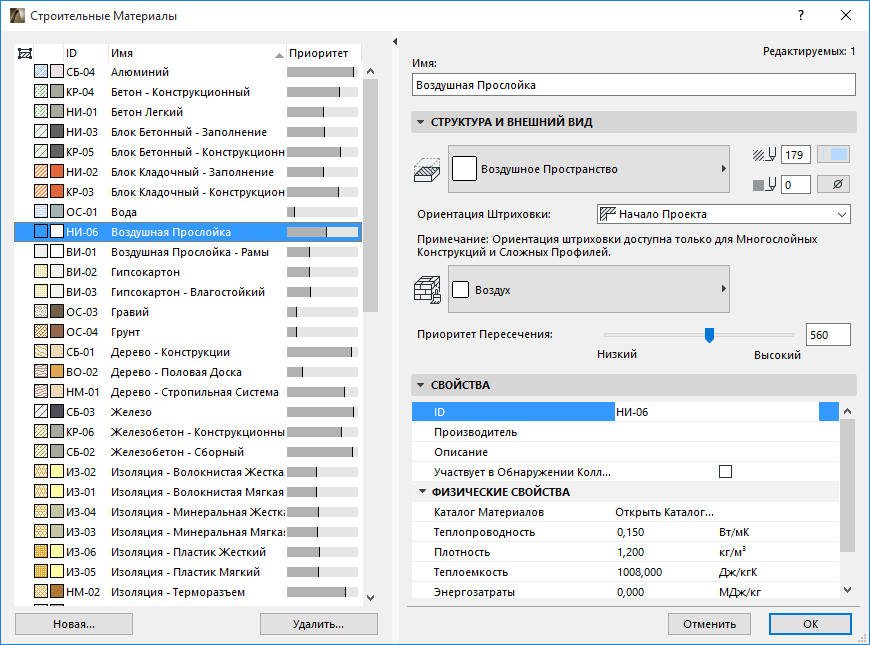Select the Гипсокартон - Влагостойкий row
Viewport: 870px width, 645px height.
[x=188, y=291]
